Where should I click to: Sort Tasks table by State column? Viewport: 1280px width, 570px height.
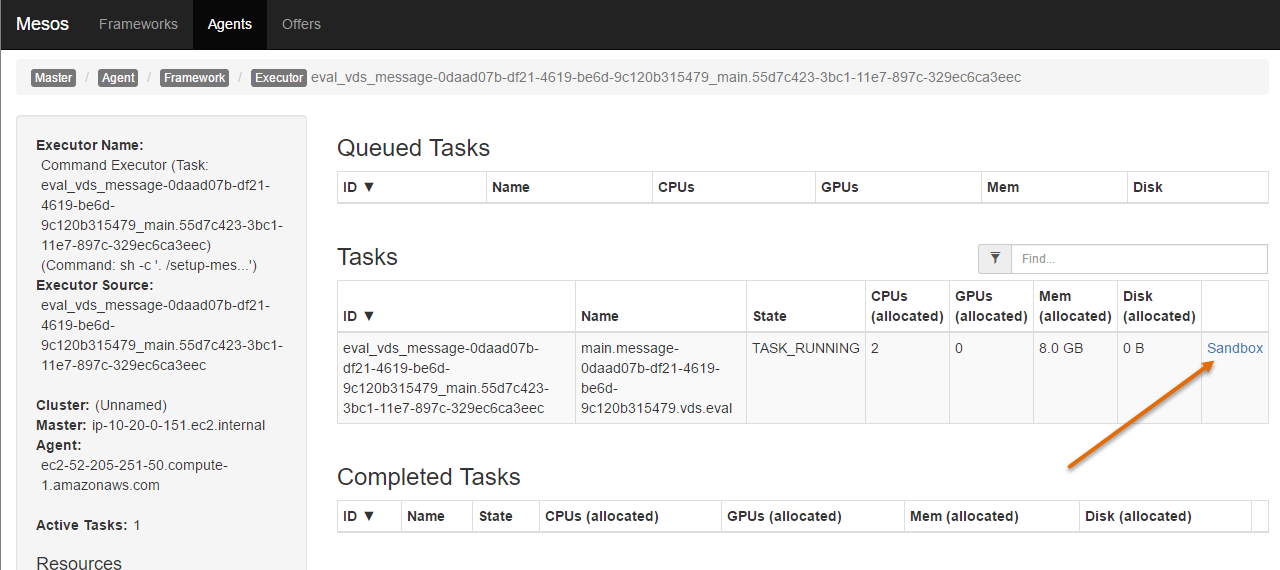769,316
